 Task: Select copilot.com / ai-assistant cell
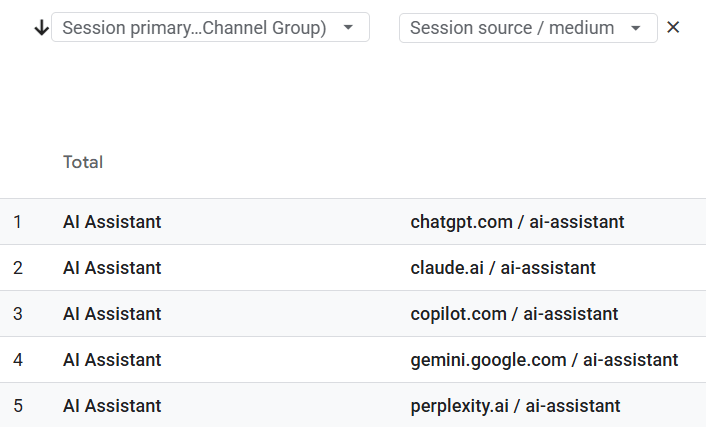[x=514, y=314]
